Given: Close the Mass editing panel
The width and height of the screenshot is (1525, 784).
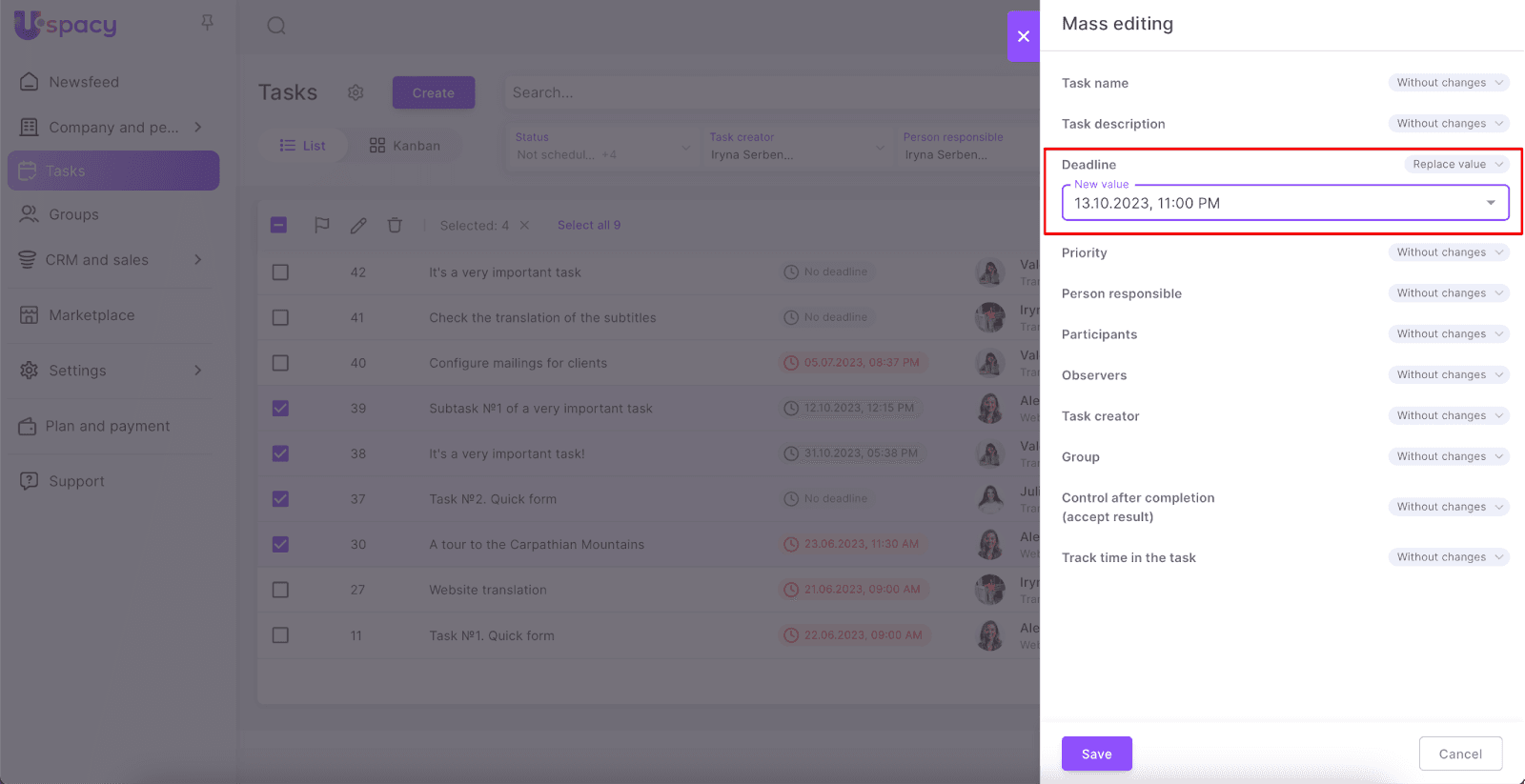Looking at the screenshot, I should pos(1023,36).
